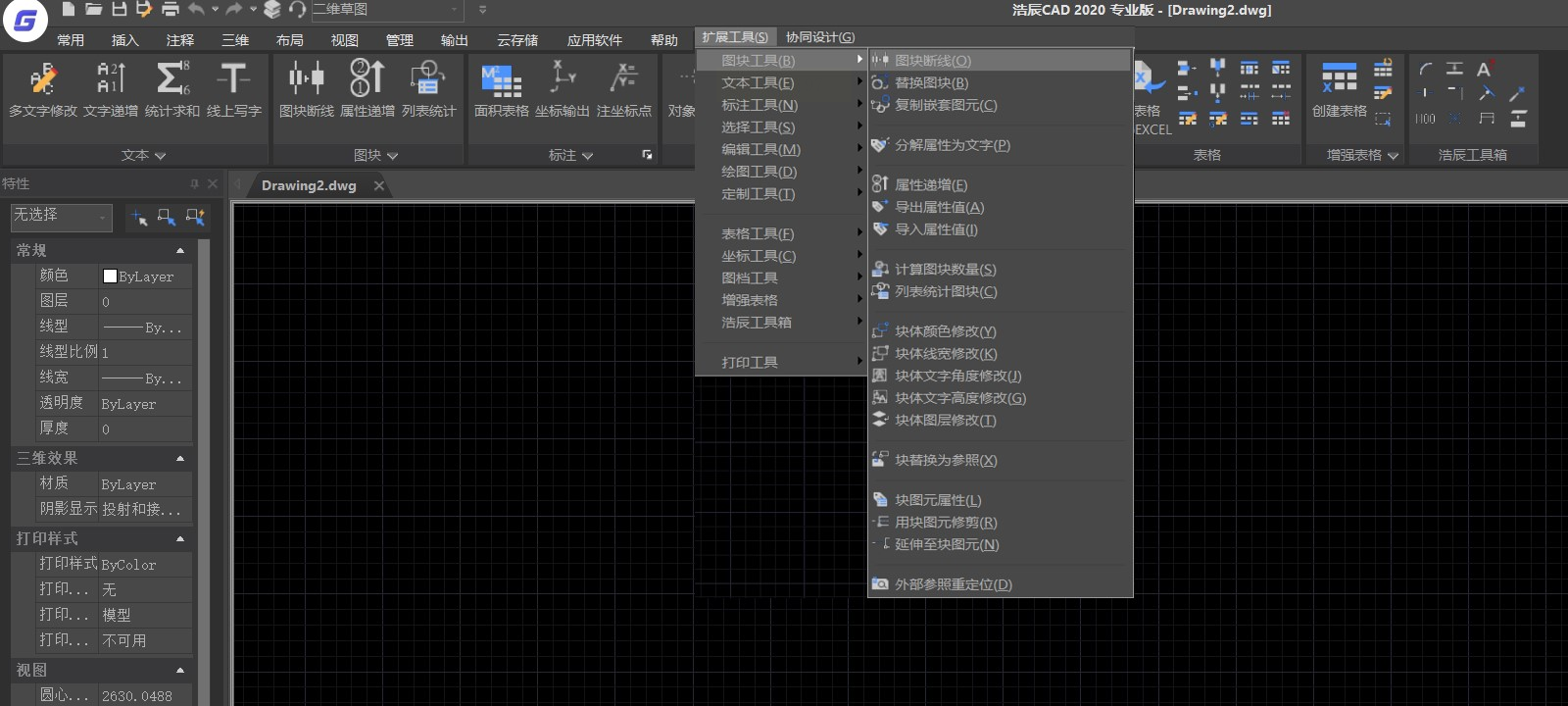Click the print icon in quick access toolbar
Image resolution: width=1568 pixels, height=706 pixels.
170,10
